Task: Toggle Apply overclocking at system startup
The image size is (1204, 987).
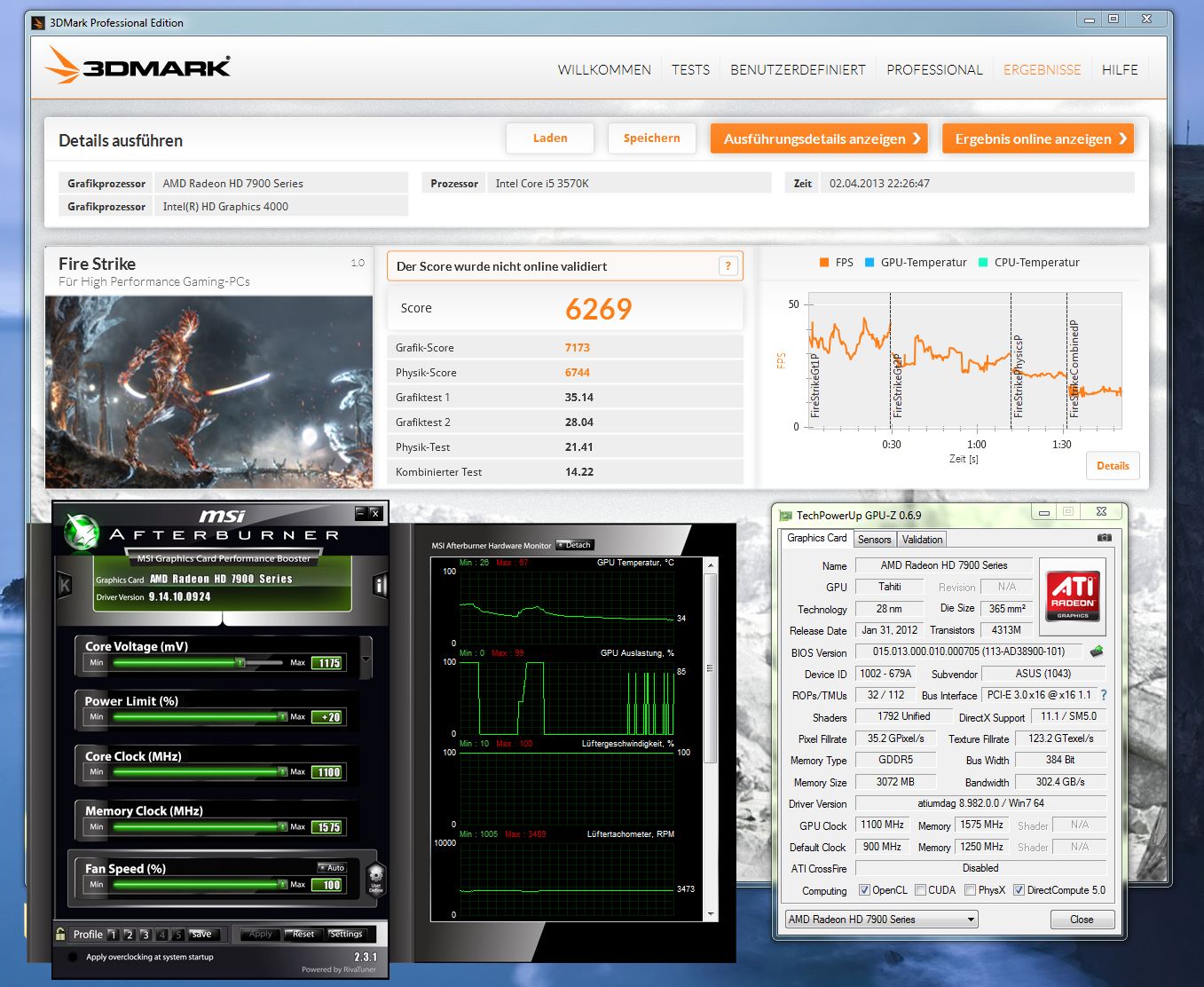Action: pos(73,957)
